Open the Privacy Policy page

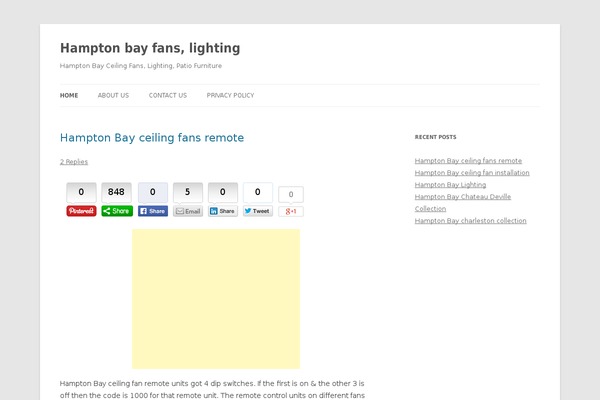point(230,95)
